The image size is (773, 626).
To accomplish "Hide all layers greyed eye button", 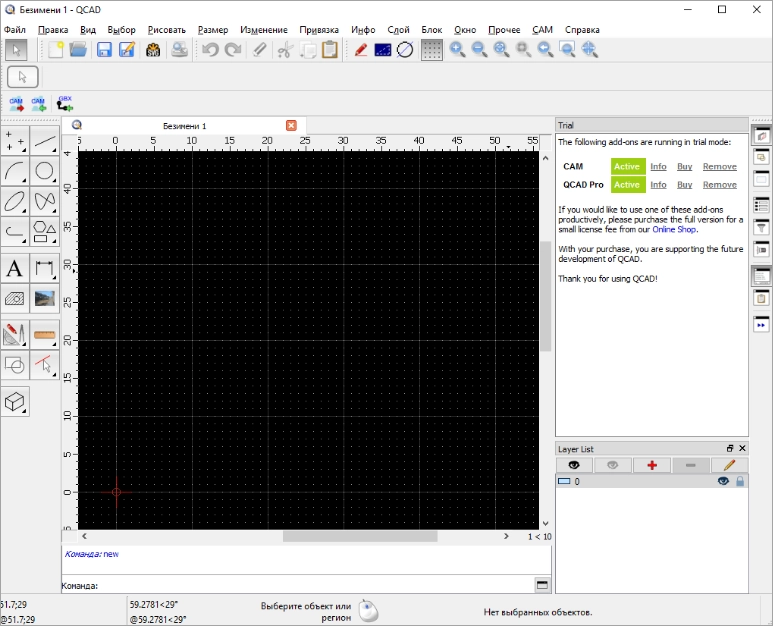I will 612,465.
